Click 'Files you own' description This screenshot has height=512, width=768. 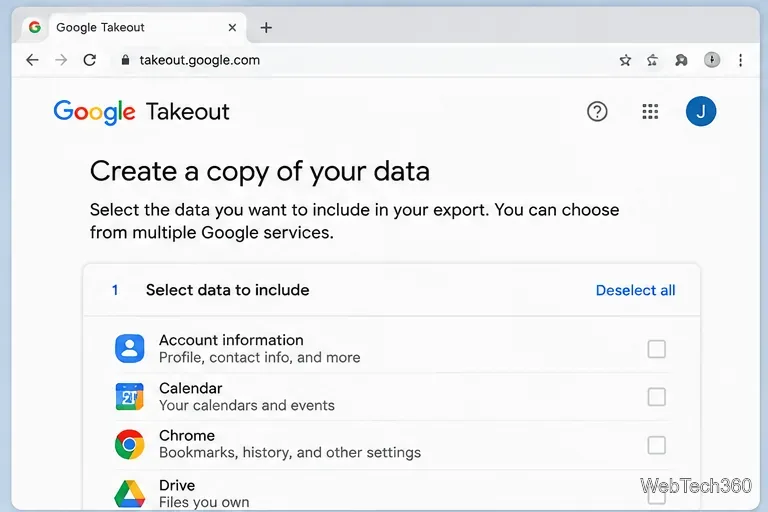tap(204, 502)
